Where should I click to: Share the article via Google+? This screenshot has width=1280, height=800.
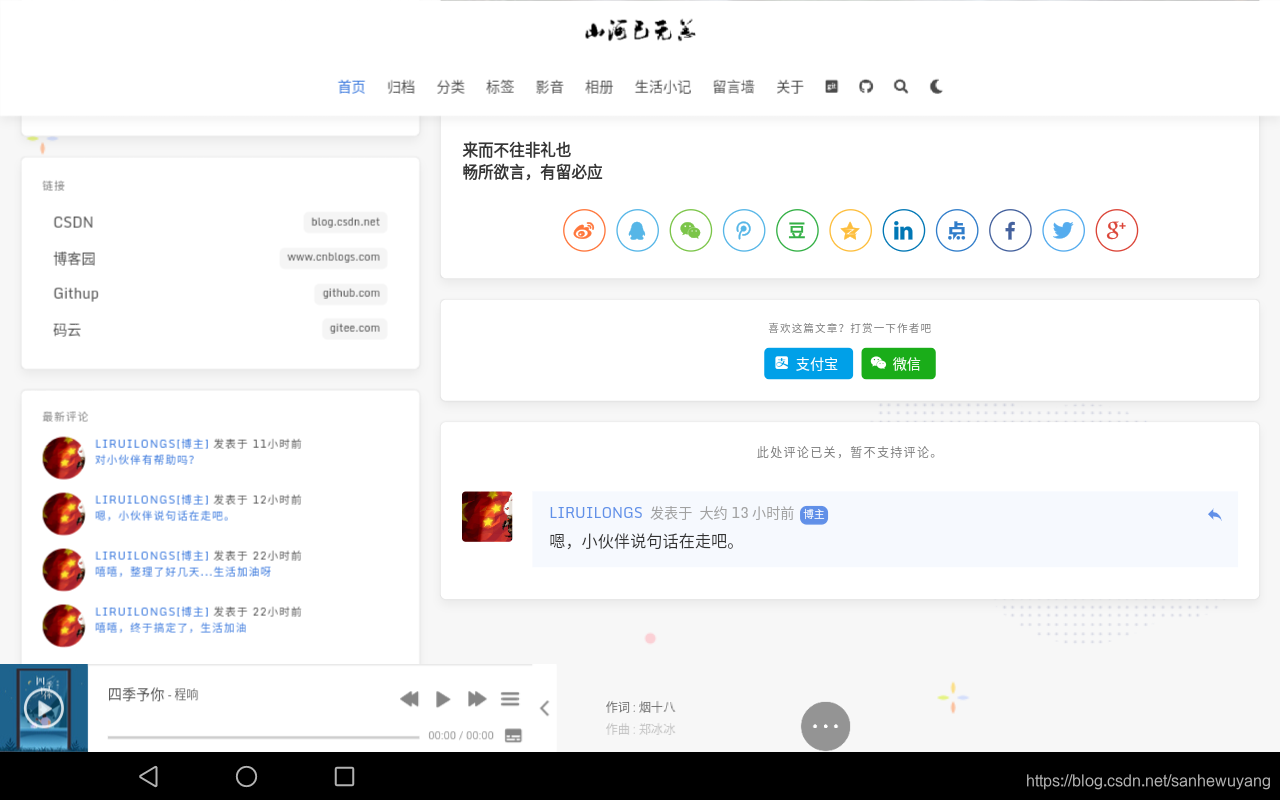[1116, 230]
